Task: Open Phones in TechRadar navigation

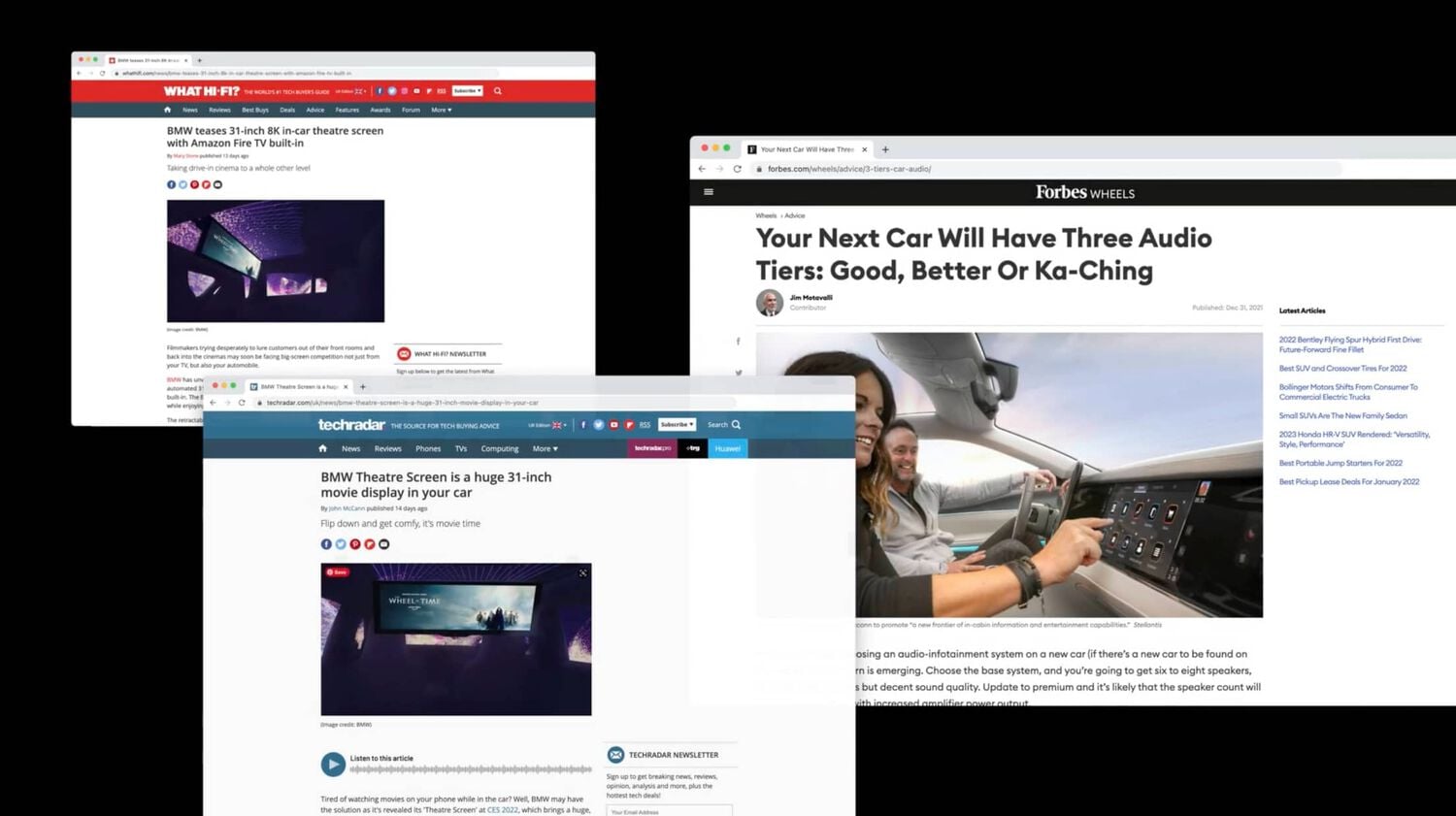Action: tap(428, 449)
